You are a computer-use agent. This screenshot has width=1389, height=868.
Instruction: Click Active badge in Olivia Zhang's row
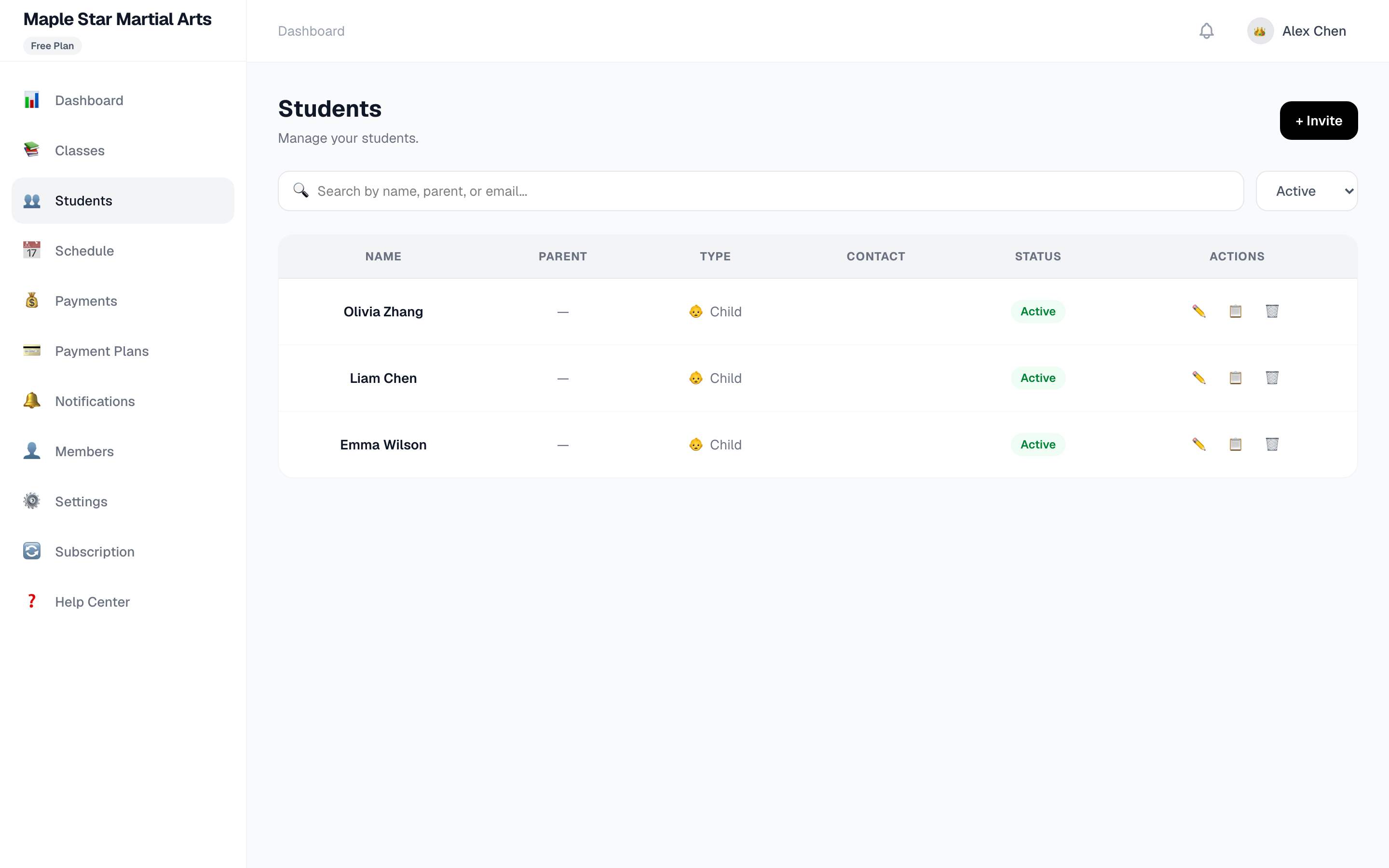point(1038,312)
